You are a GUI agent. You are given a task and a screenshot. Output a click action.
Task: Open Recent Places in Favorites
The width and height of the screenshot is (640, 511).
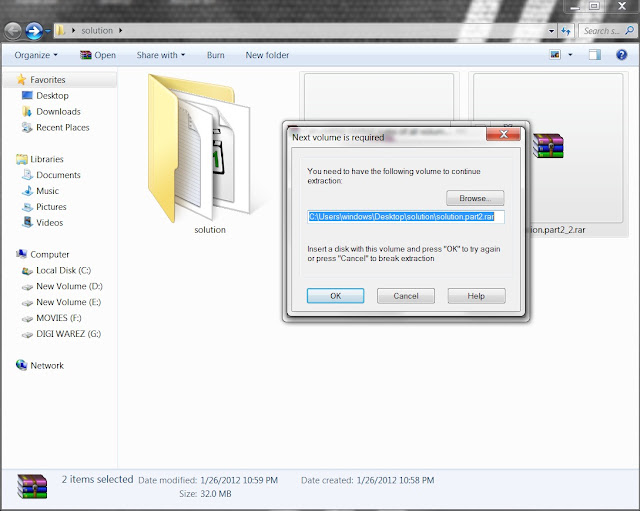point(62,127)
